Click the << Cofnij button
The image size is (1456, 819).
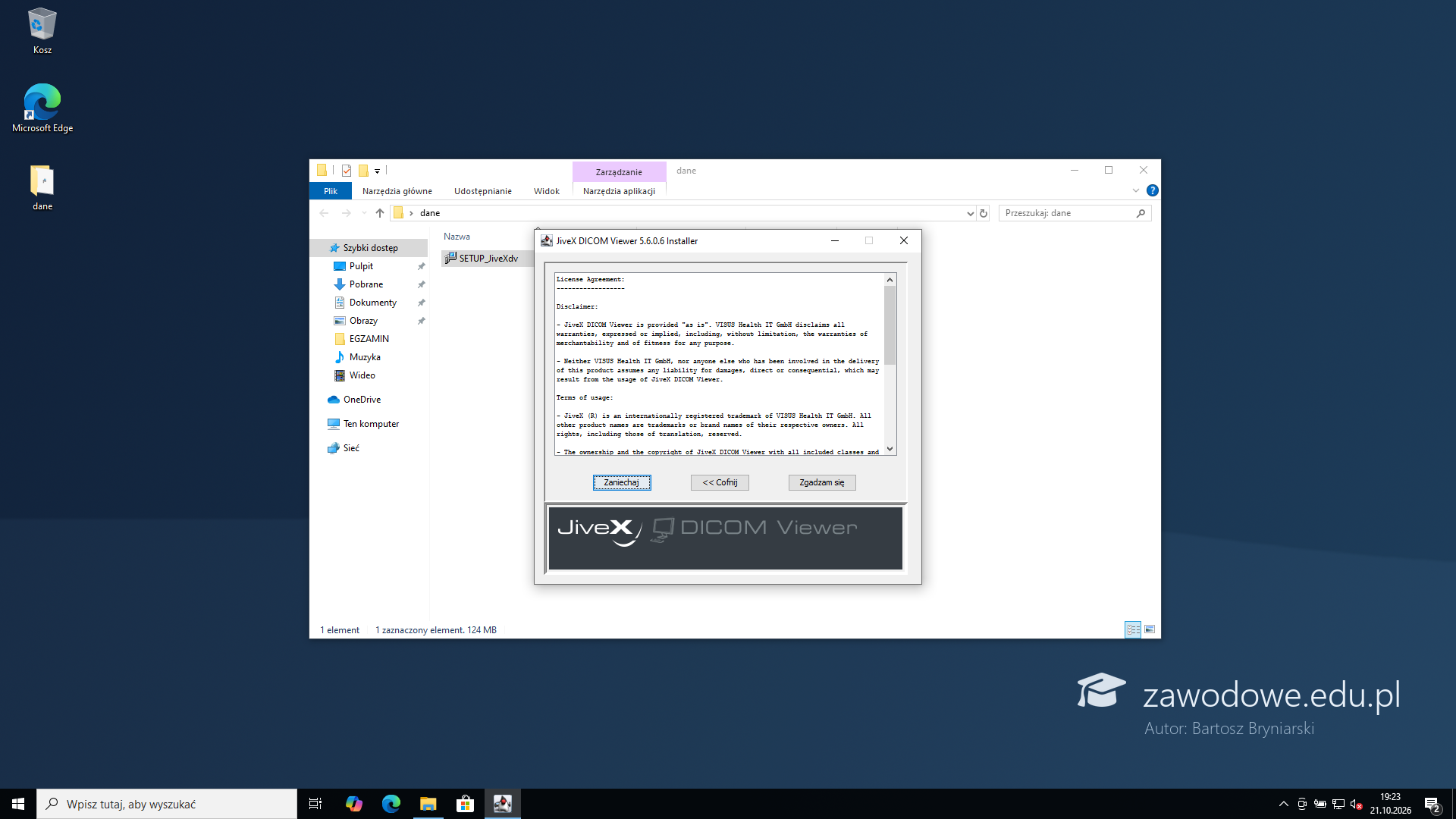(720, 482)
